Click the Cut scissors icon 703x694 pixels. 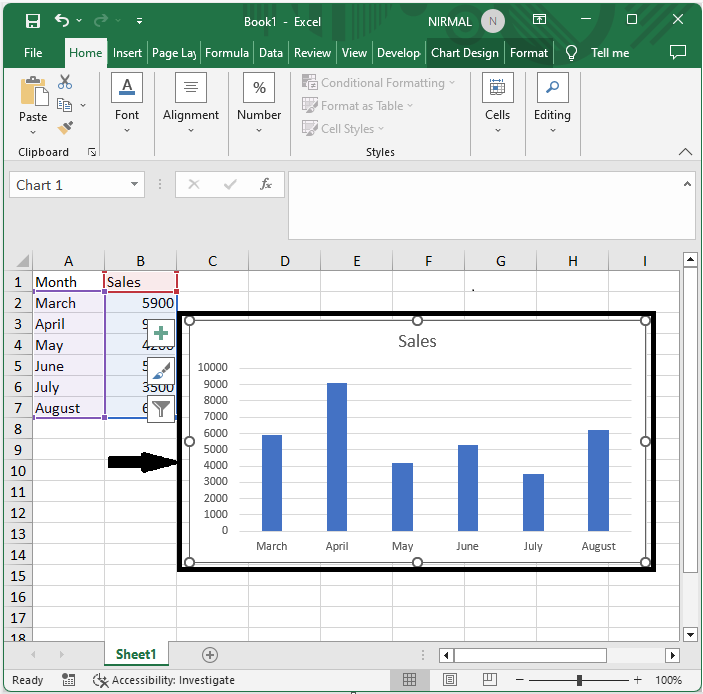(x=65, y=82)
